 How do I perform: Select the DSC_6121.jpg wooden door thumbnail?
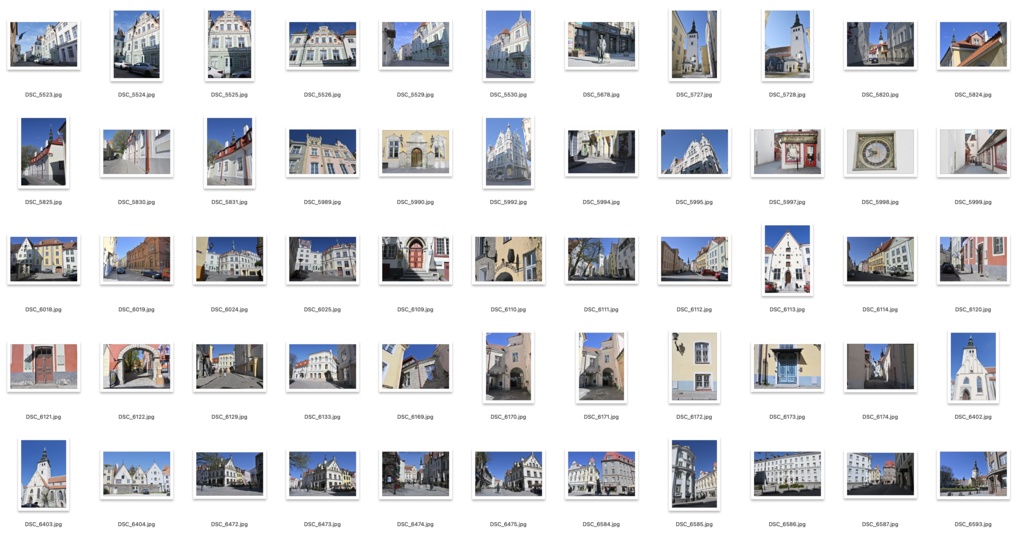[x=44, y=367]
